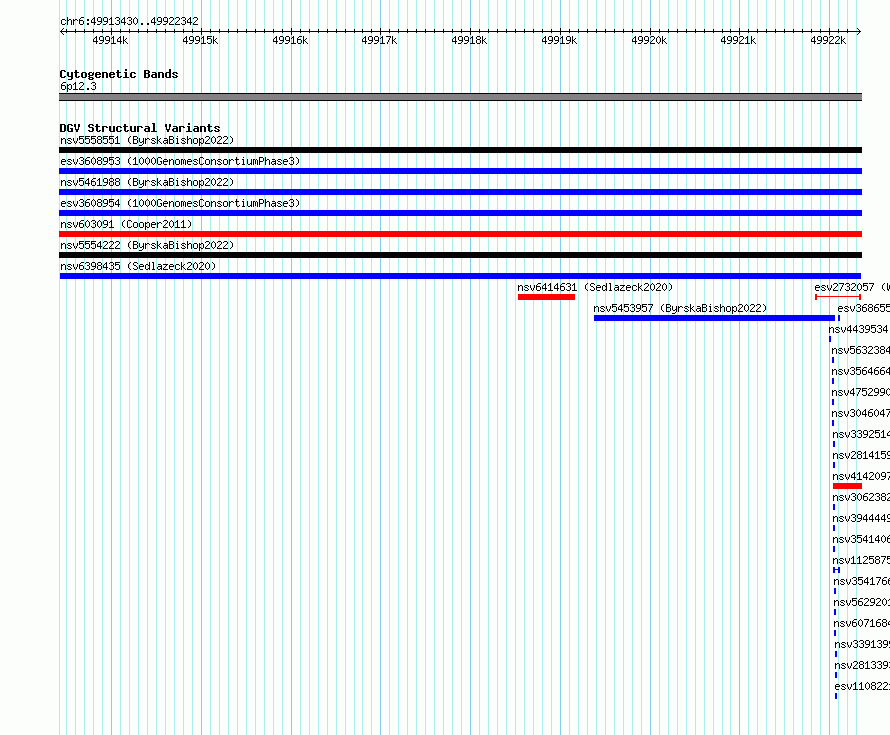Image resolution: width=890 pixels, height=735 pixels.
Task: Click the red bar under nsv6414631
Action: click(x=546, y=297)
